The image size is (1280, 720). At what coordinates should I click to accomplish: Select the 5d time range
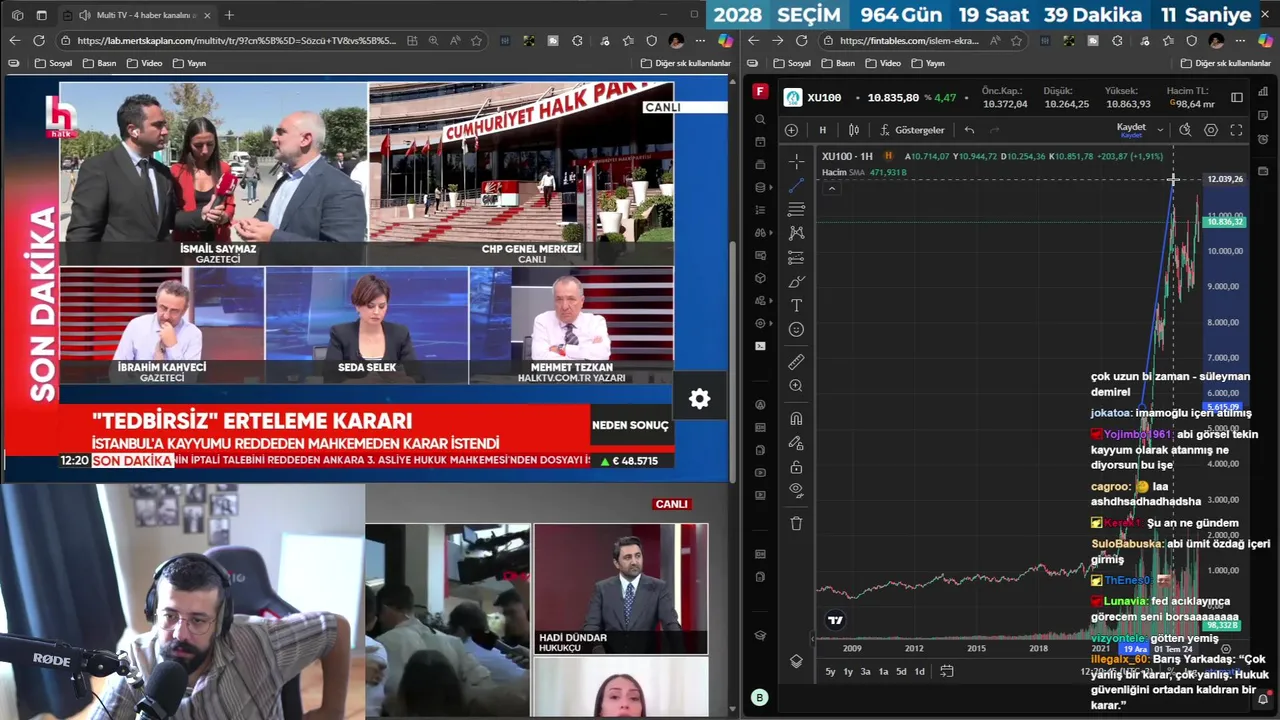(901, 671)
